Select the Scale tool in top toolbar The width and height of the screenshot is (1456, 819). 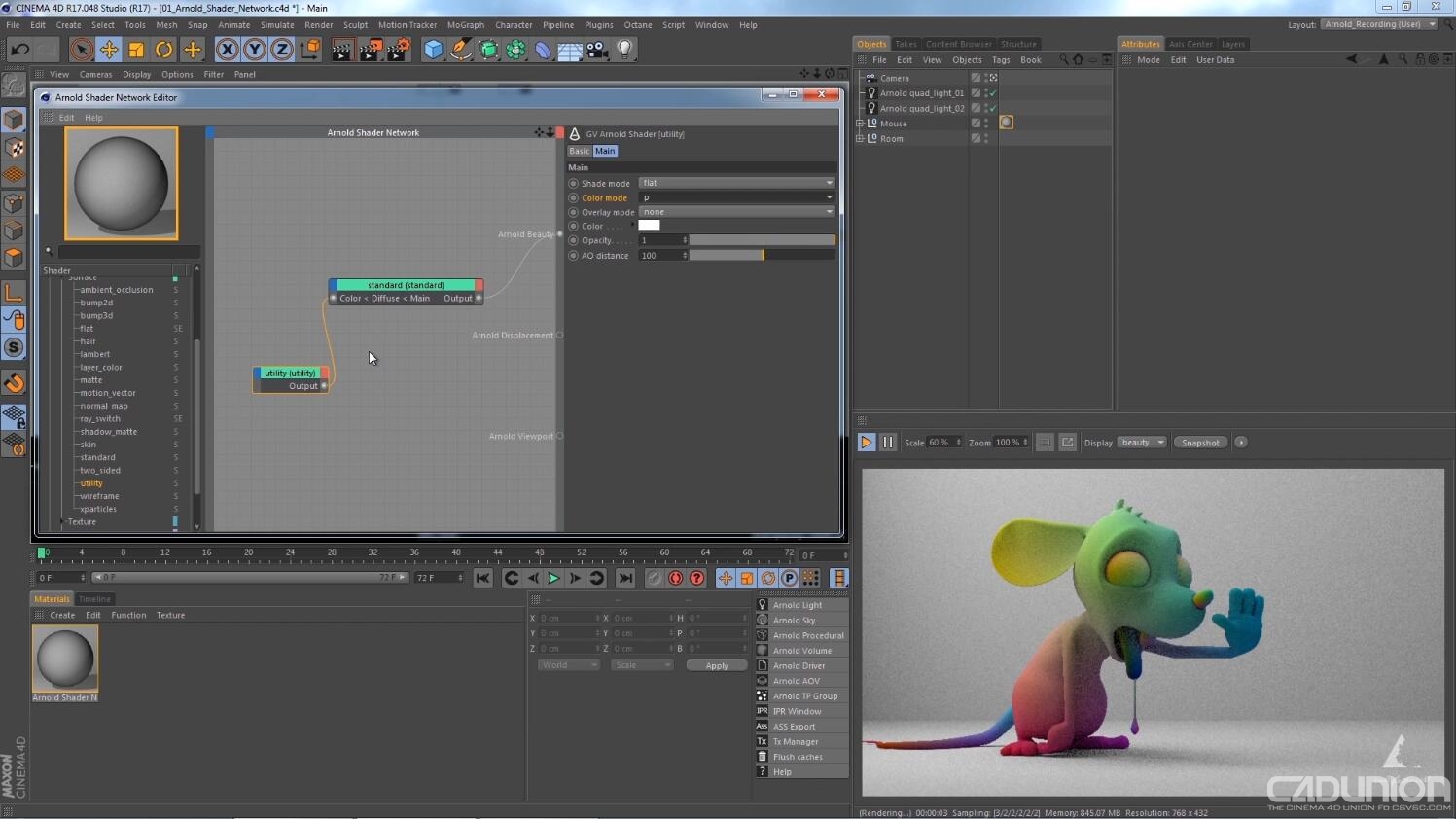pyautogui.click(x=136, y=50)
